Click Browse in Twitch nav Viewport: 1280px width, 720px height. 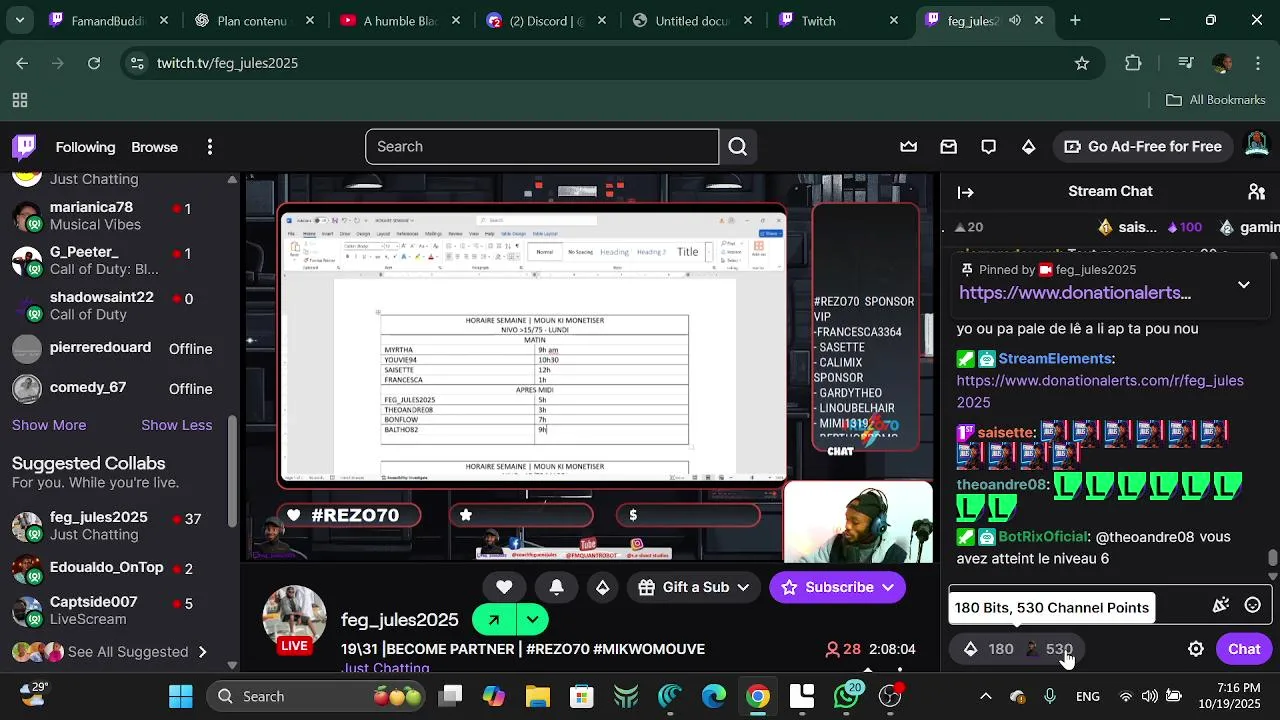154,147
